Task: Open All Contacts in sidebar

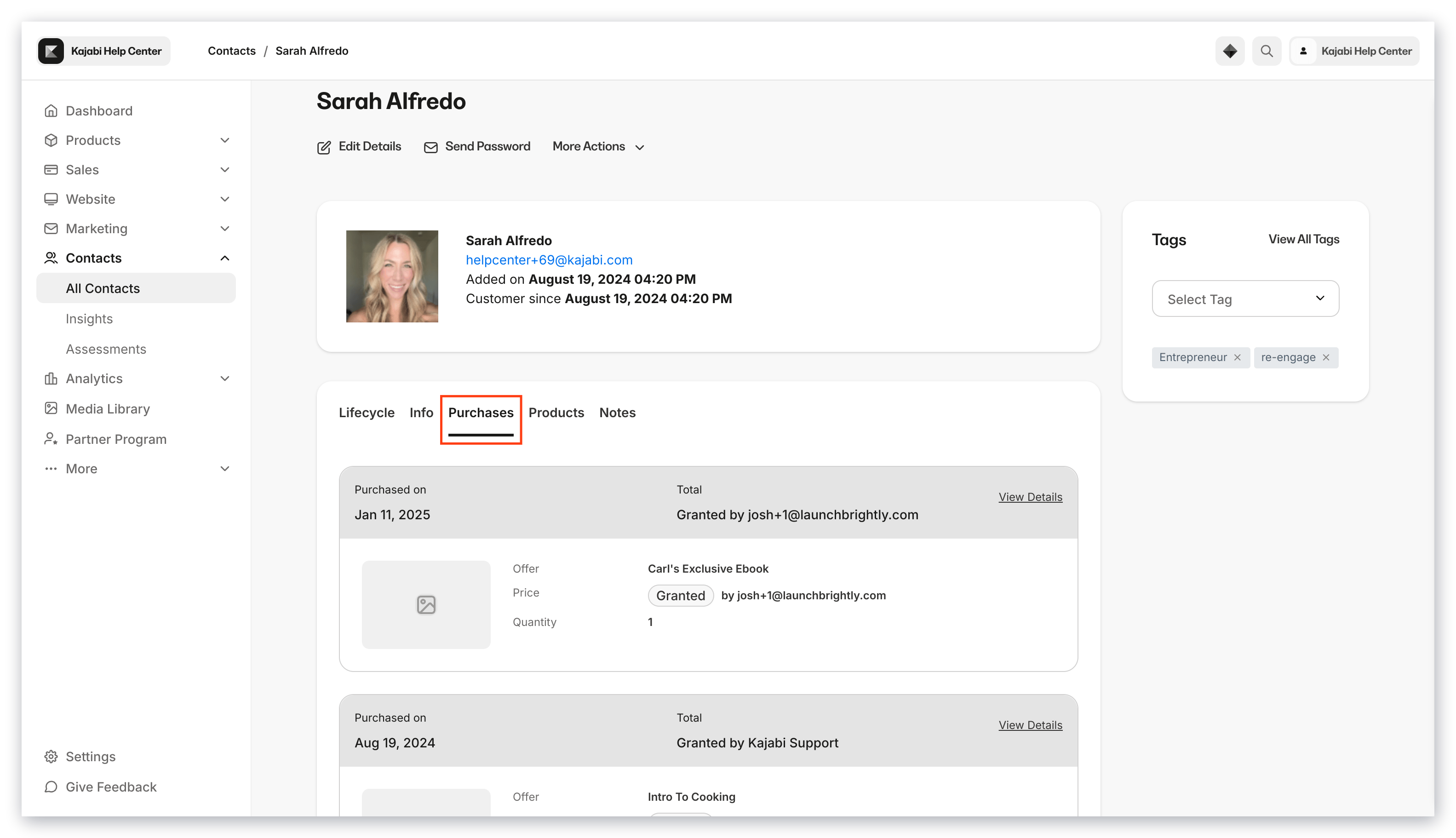Action: coord(136,288)
